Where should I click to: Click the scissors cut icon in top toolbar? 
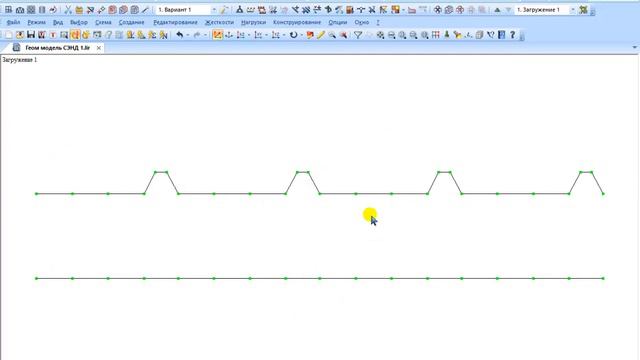click(68, 9)
